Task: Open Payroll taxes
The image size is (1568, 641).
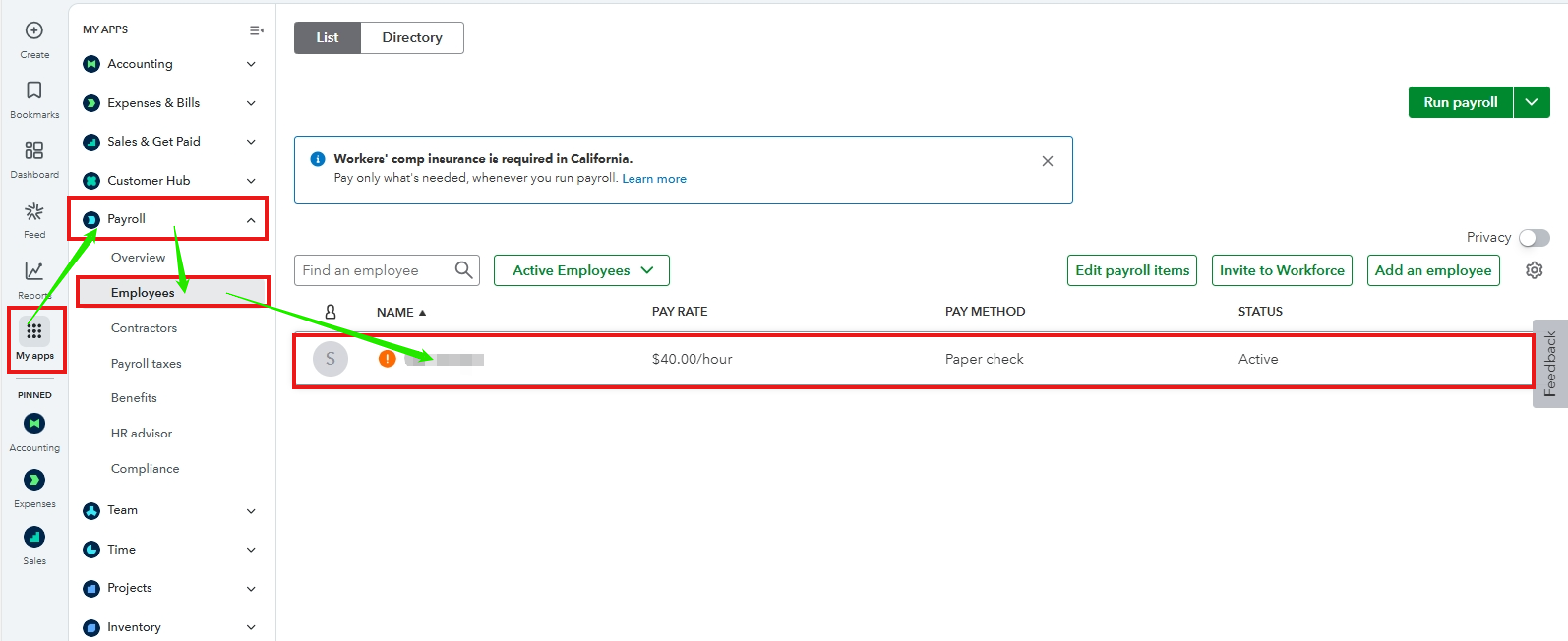Action: (146, 364)
